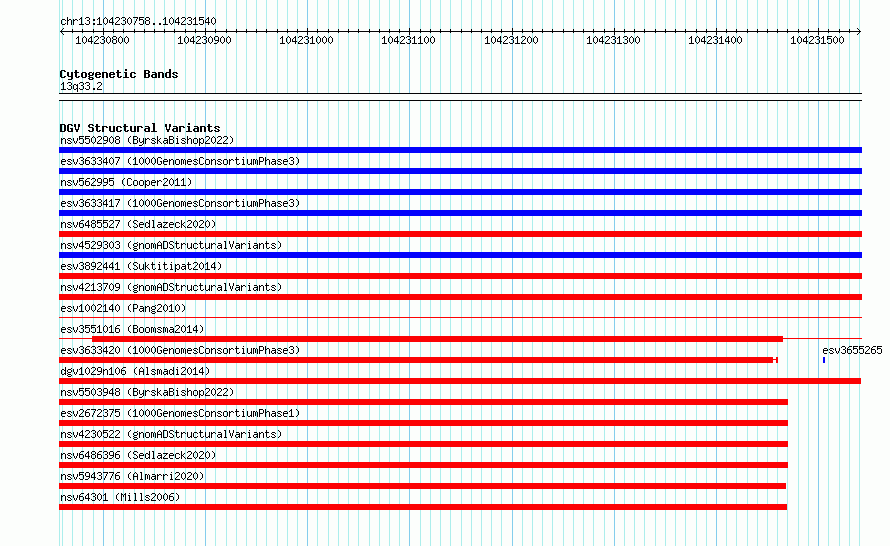This screenshot has height=546, width=890.
Task: Click the red bar of nsv5943776
Action: pyautogui.click(x=422, y=486)
